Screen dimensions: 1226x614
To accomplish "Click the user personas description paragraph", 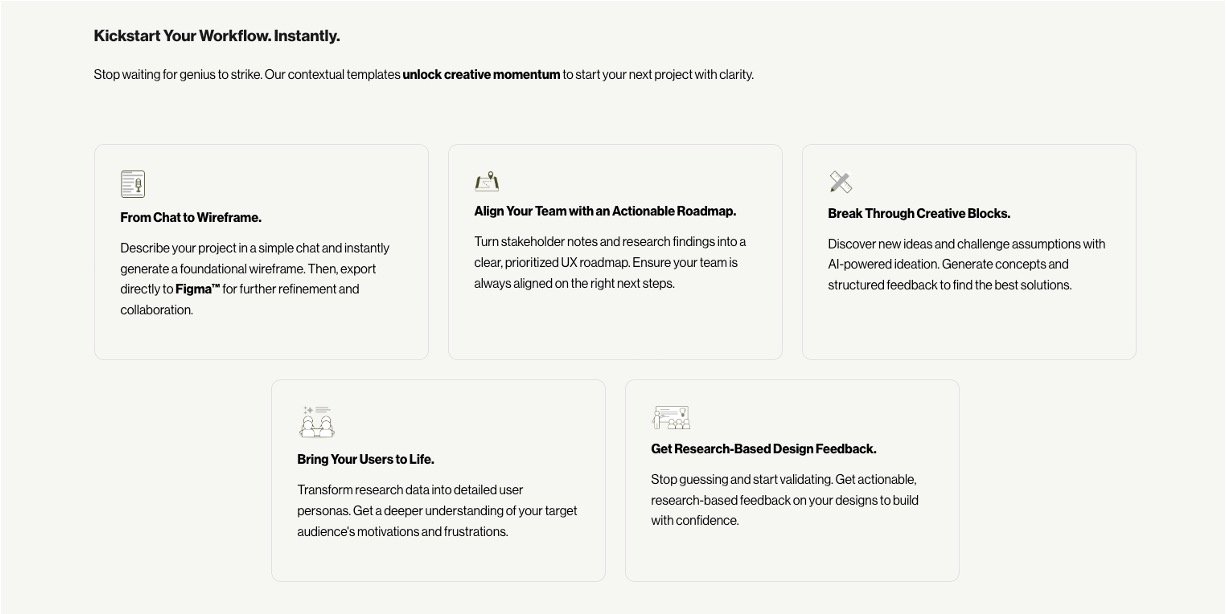I will 437,510.
